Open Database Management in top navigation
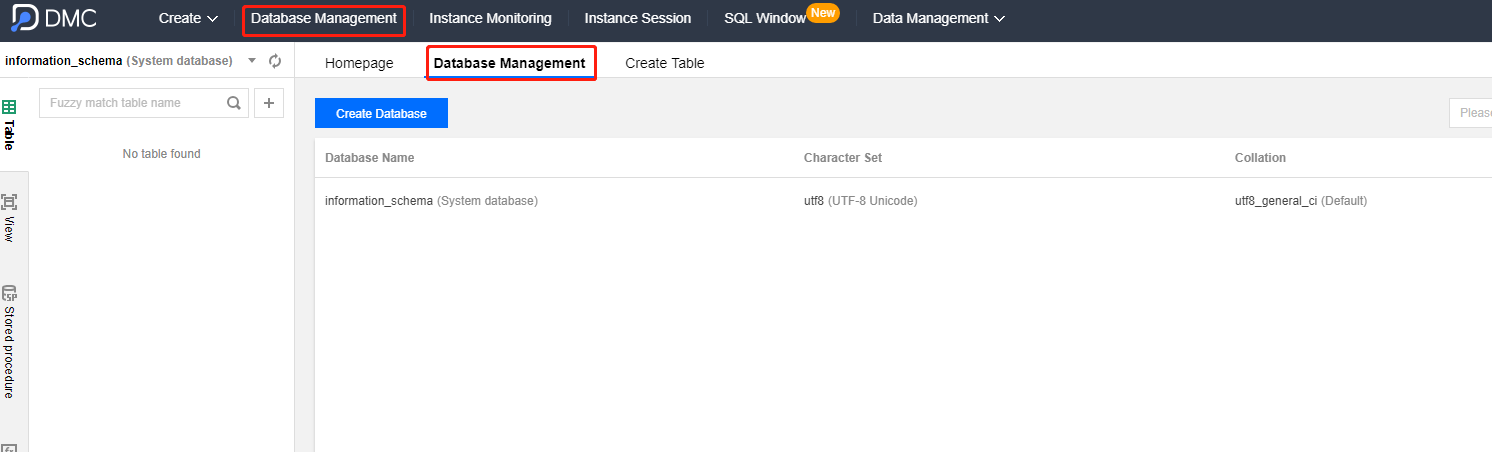This screenshot has height=452, width=1492. (x=324, y=18)
